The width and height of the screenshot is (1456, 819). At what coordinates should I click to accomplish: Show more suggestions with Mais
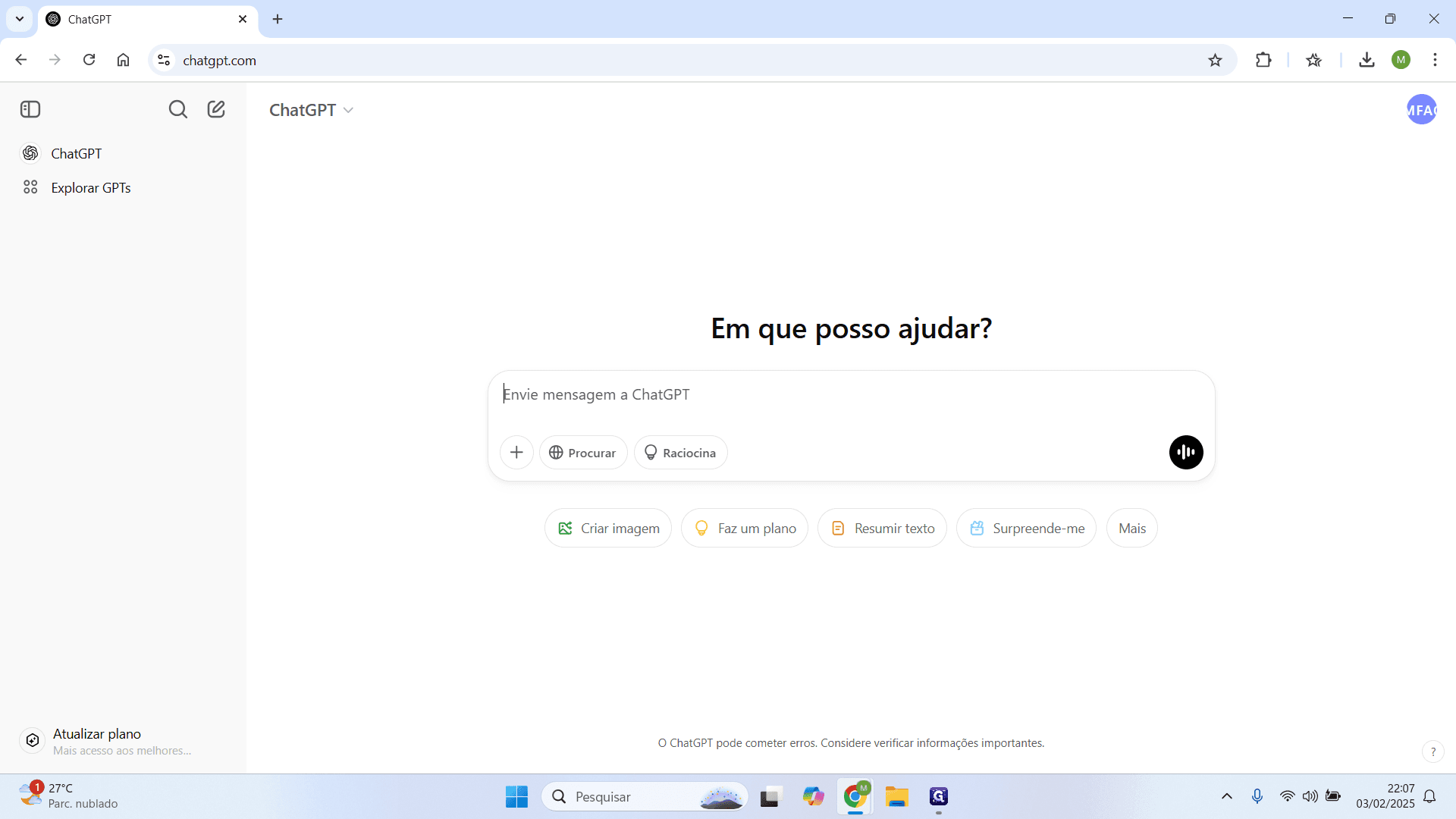pyautogui.click(x=1132, y=529)
